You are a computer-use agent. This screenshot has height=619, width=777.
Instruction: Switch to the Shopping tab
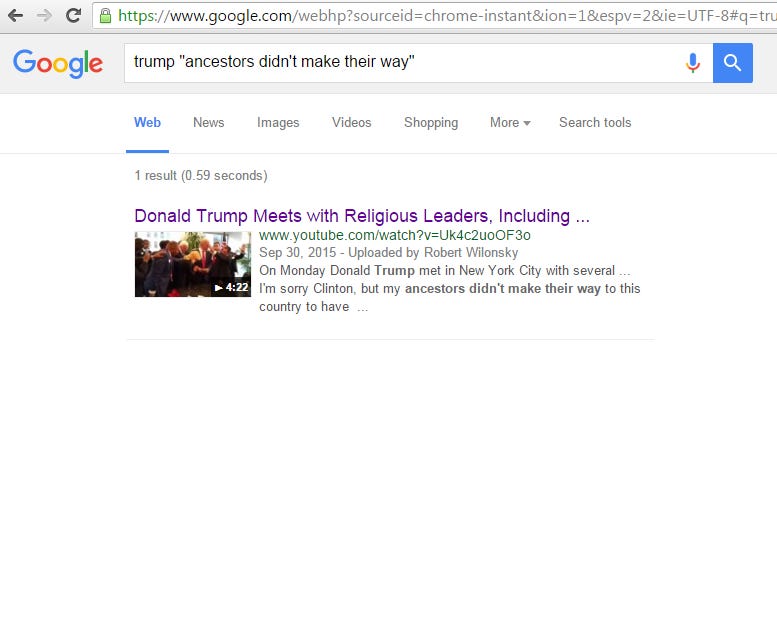[431, 122]
